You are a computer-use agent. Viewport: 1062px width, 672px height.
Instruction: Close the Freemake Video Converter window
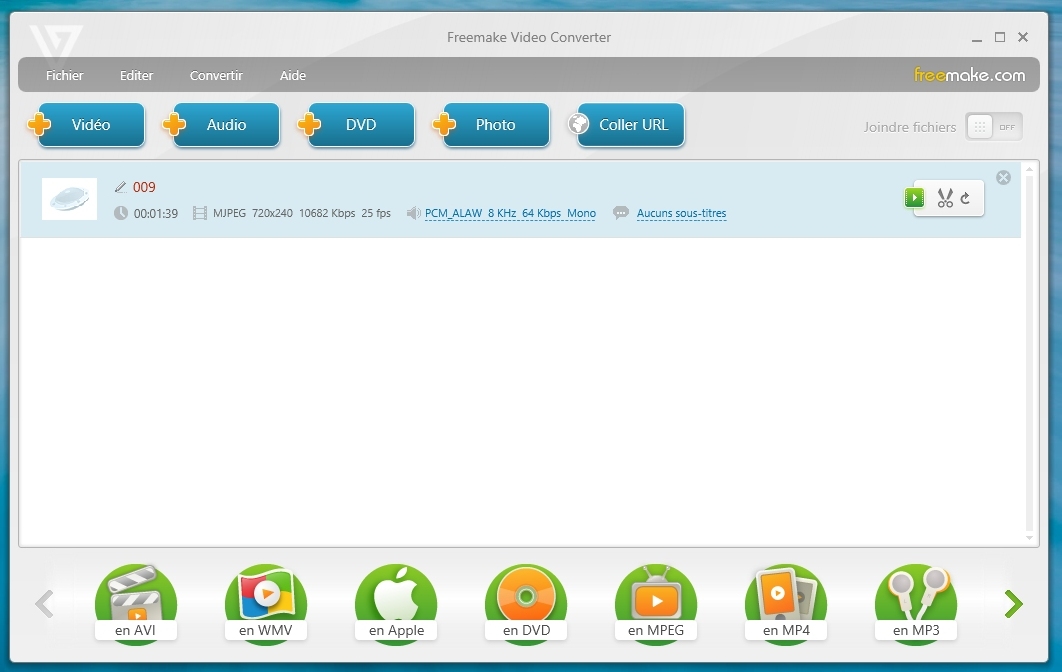point(1023,37)
